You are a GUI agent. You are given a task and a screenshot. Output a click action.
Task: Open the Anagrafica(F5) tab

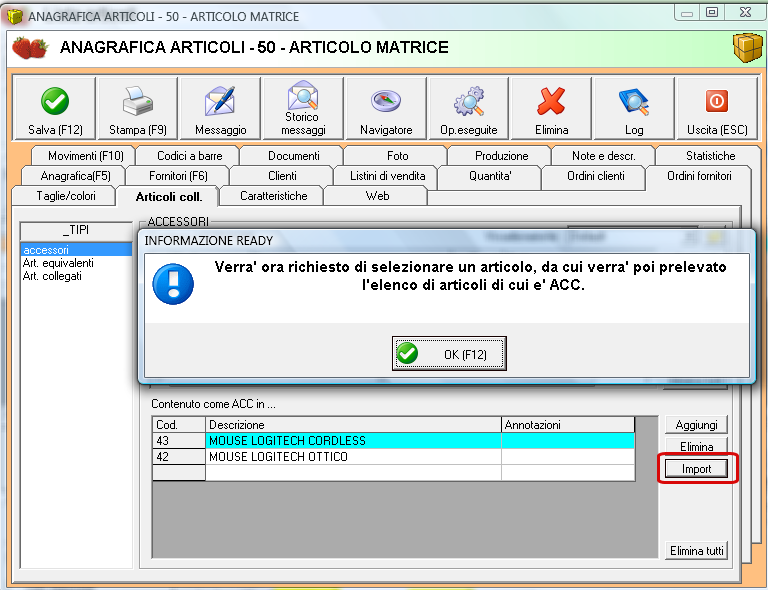point(75,176)
